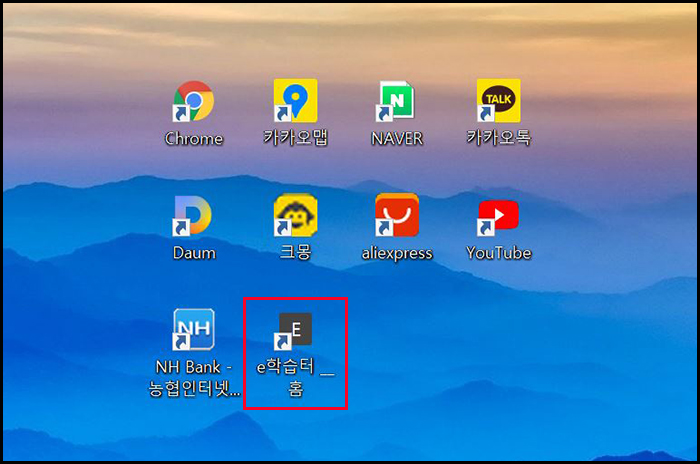700x464 pixels.
Task: Click the YouTube label text
Action: click(x=499, y=253)
